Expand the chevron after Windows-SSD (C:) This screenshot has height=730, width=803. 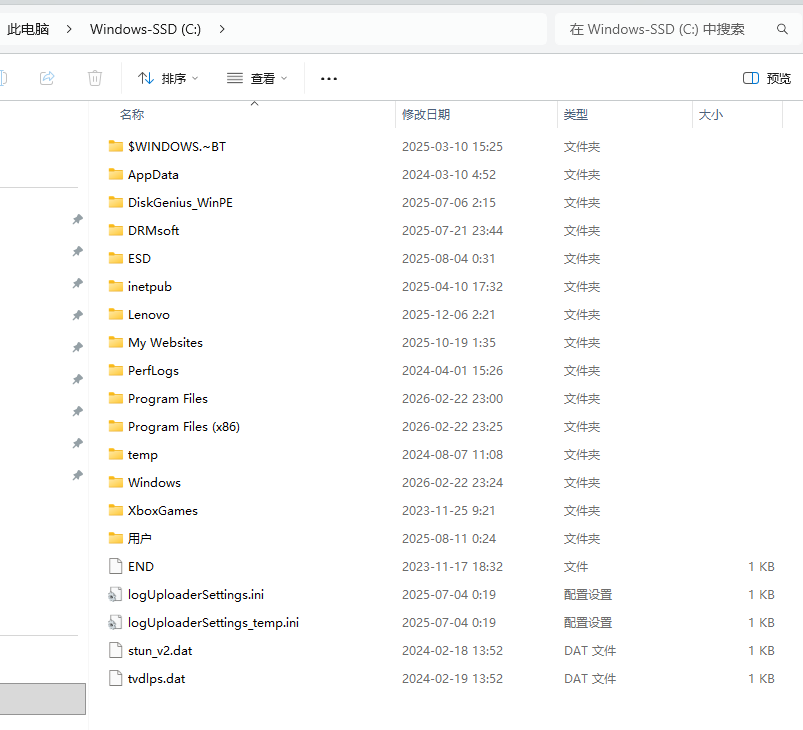click(x=221, y=29)
